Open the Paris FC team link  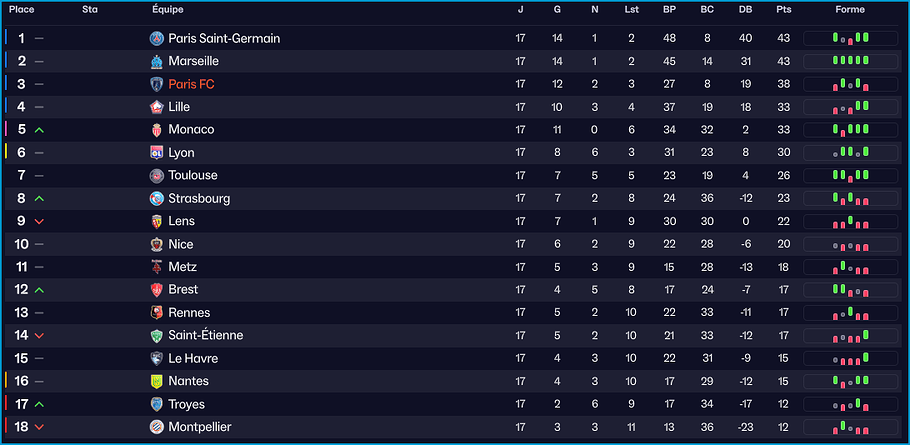coord(191,84)
